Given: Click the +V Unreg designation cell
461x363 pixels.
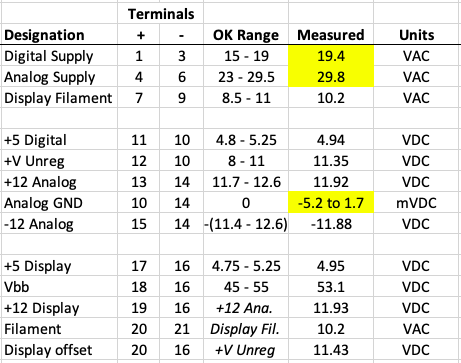Looking at the screenshot, I should (x=59, y=161).
